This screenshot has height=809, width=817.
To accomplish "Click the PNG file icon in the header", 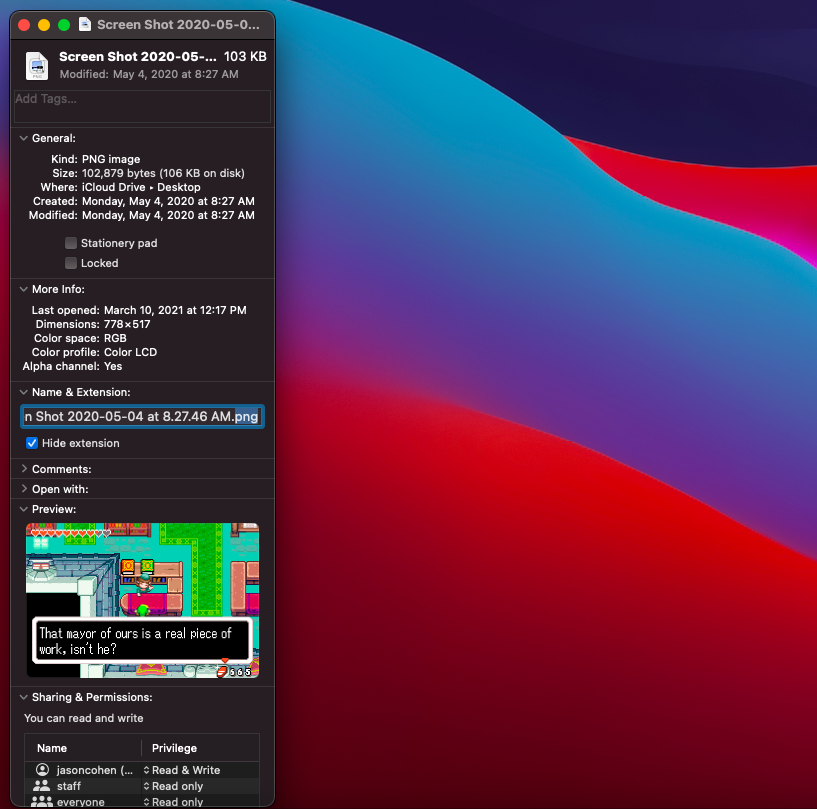I will pyautogui.click(x=37, y=65).
